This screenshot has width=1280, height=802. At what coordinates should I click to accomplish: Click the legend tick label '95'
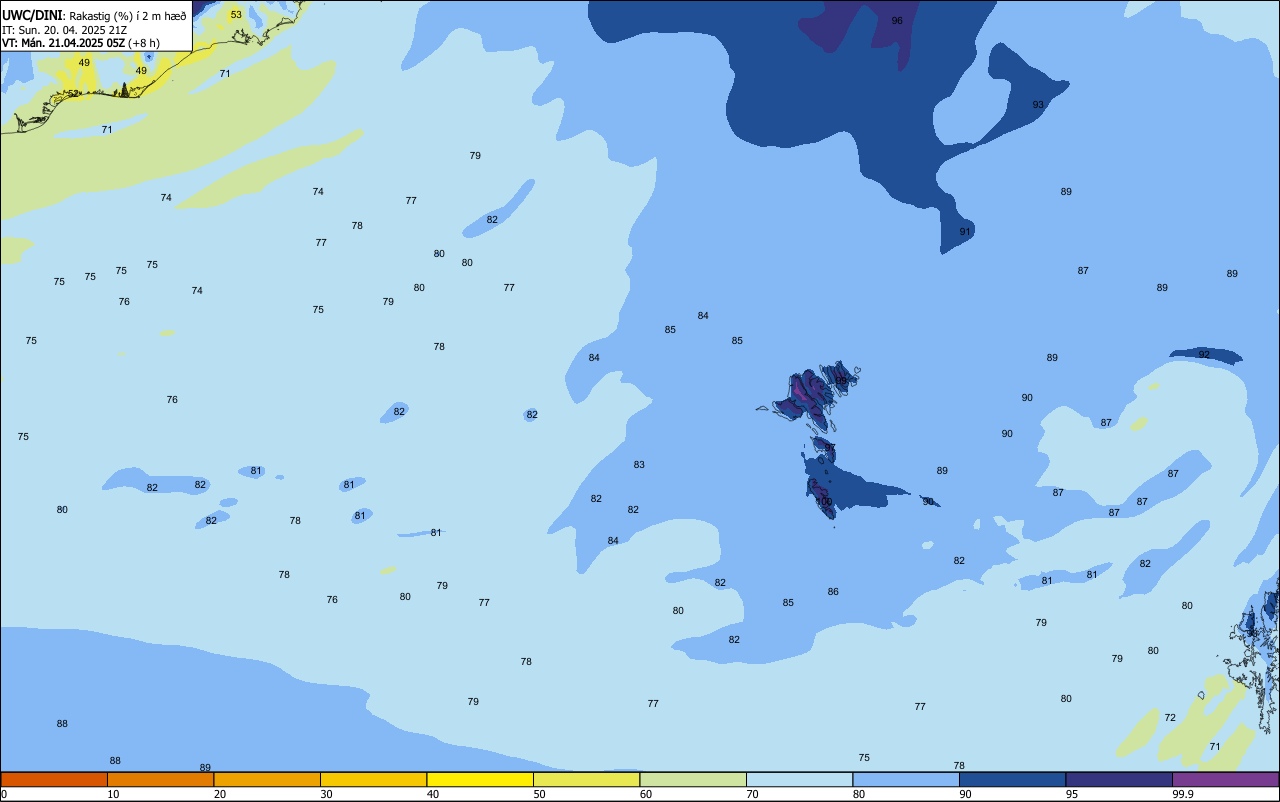(1072, 794)
